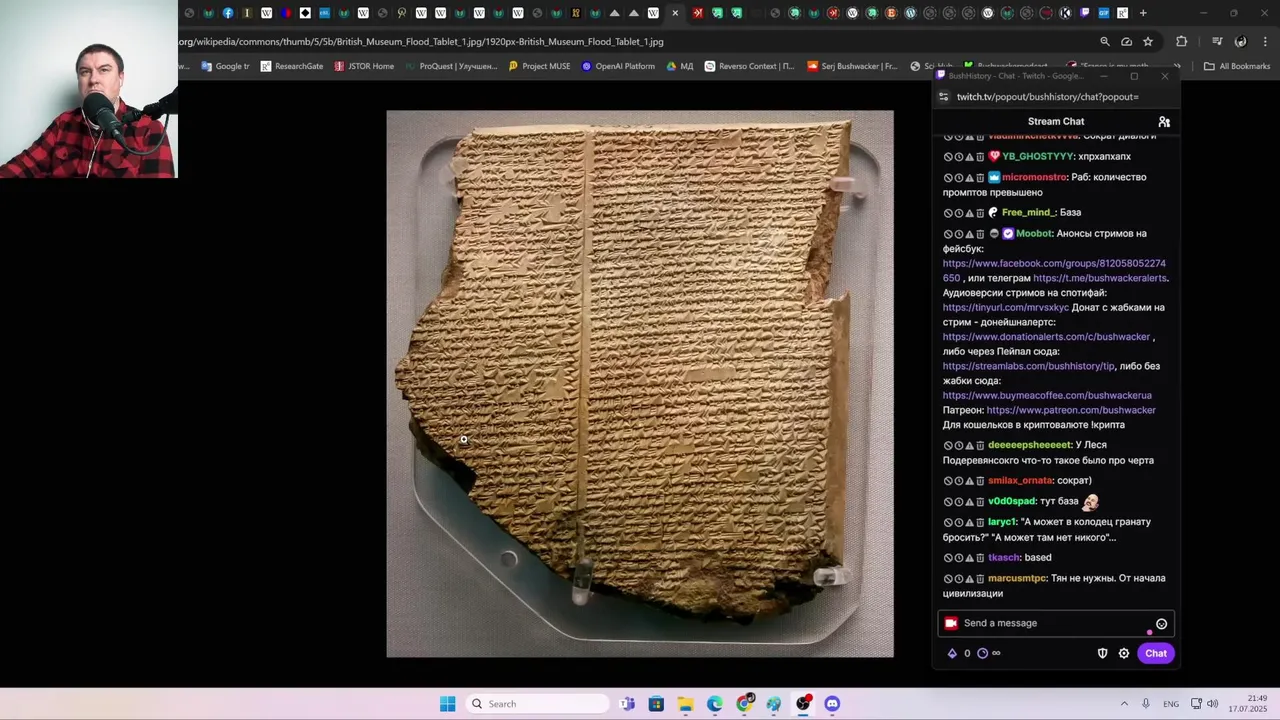Open Discord from the taskbar
This screenshot has height=720, width=1280.
[832, 704]
